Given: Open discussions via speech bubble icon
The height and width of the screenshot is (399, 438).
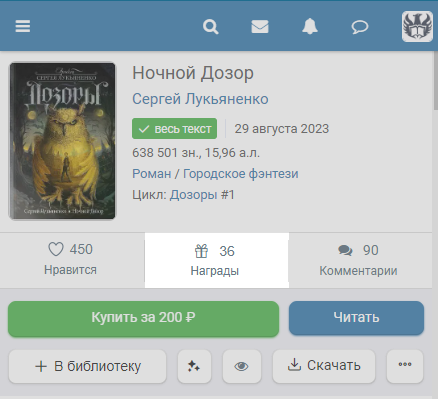Looking at the screenshot, I should [x=360, y=27].
